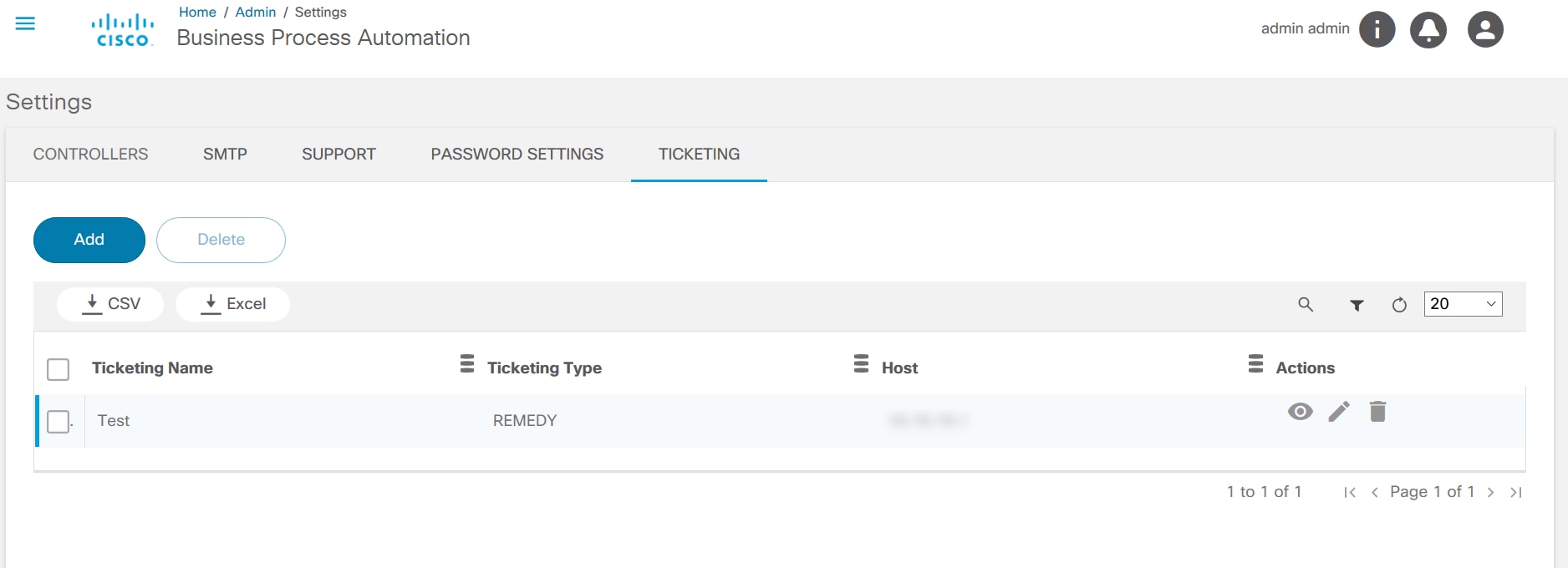This screenshot has height=568, width=1568.
Task: Open the user profile icon
Action: pos(1485,30)
